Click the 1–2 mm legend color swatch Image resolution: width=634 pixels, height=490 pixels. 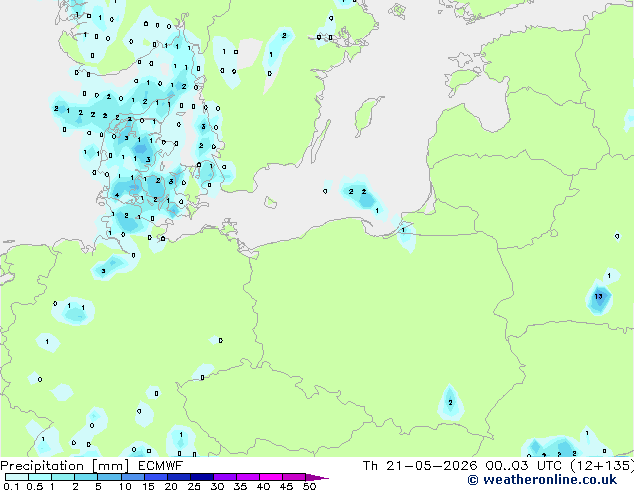[63, 477]
